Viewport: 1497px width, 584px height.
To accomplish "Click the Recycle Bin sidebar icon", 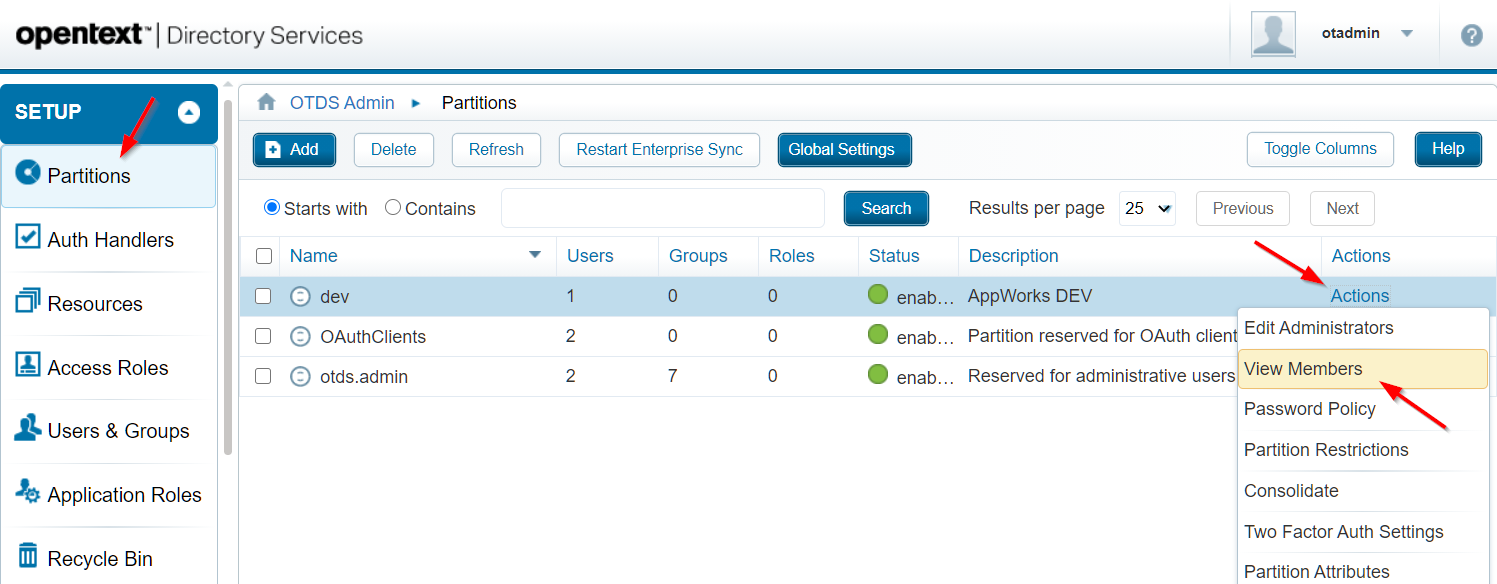I will (28, 557).
